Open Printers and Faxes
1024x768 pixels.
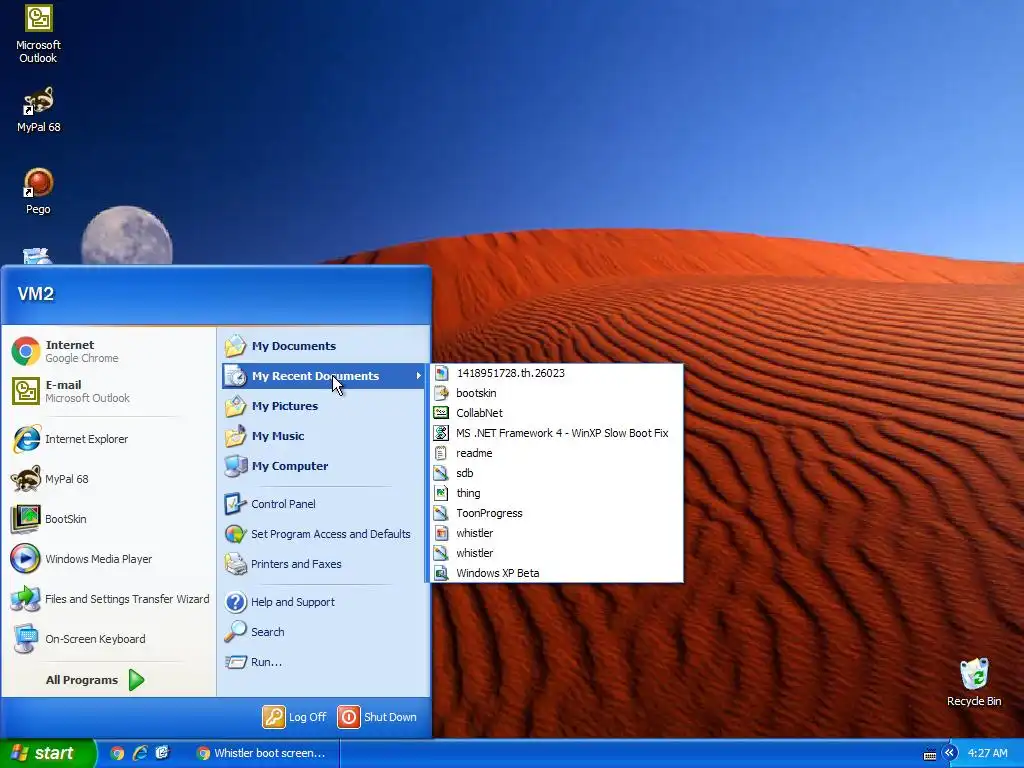coord(323,564)
